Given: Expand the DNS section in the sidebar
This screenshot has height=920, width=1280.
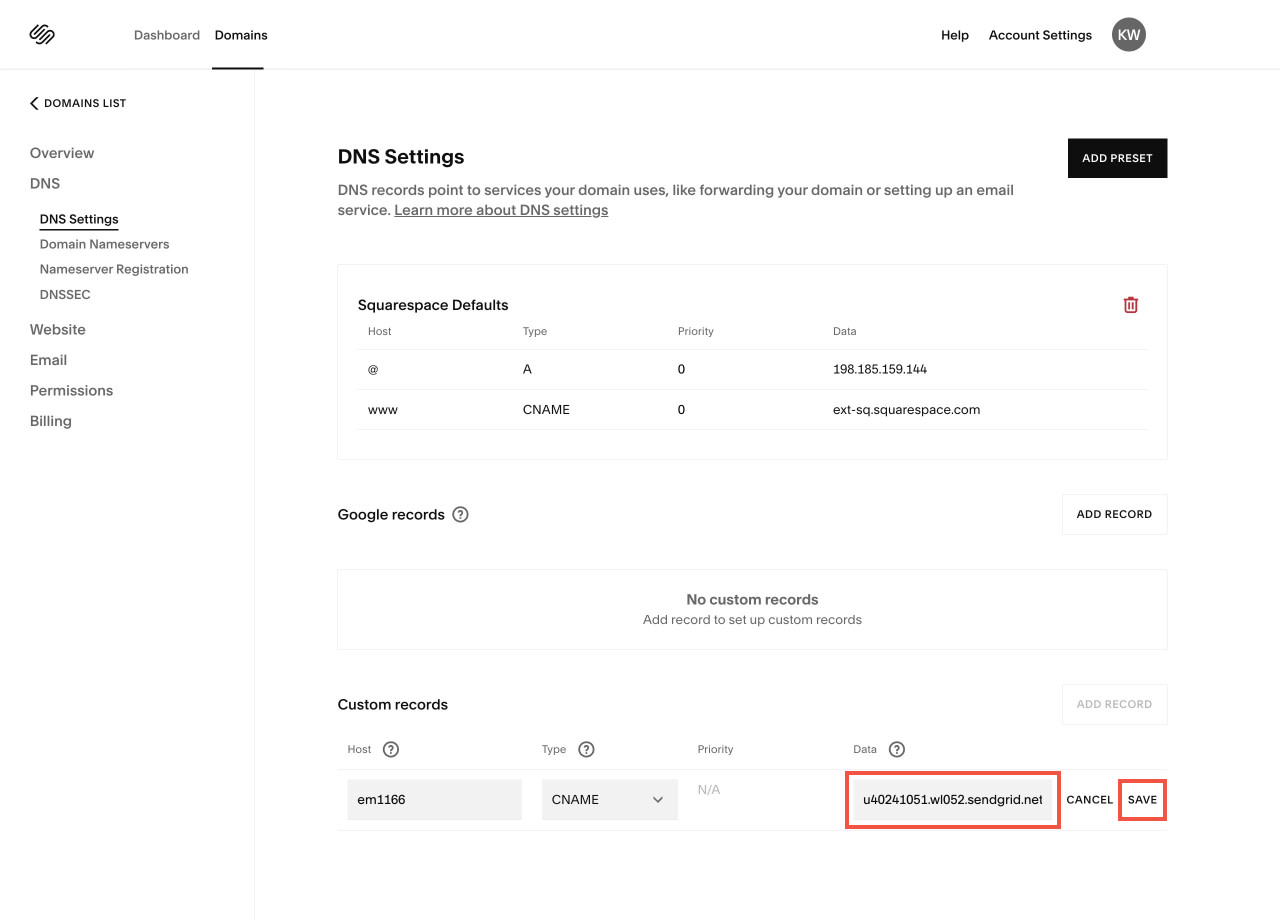Looking at the screenshot, I should [x=44, y=183].
